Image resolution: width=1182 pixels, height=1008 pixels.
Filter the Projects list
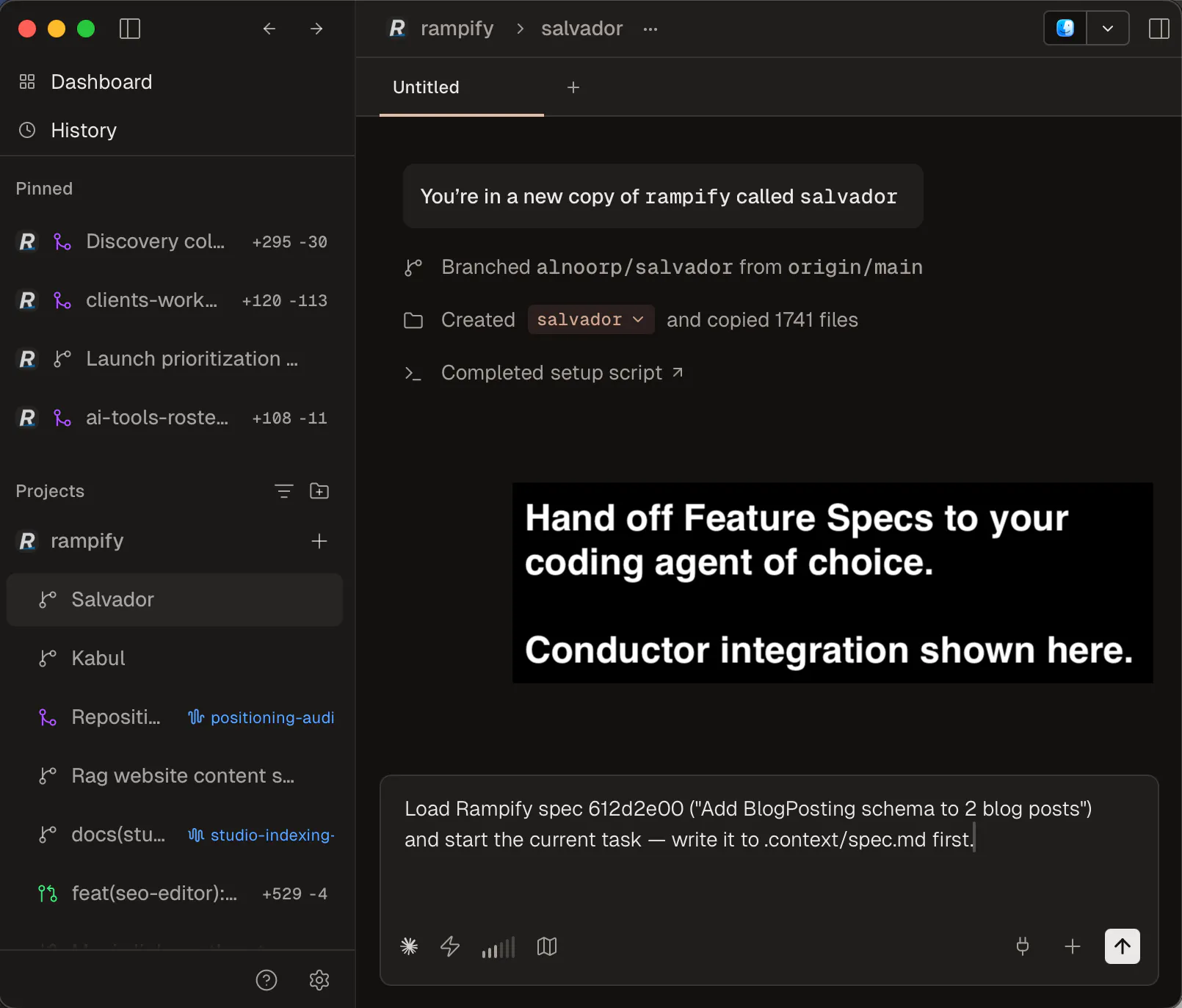pos(284,491)
